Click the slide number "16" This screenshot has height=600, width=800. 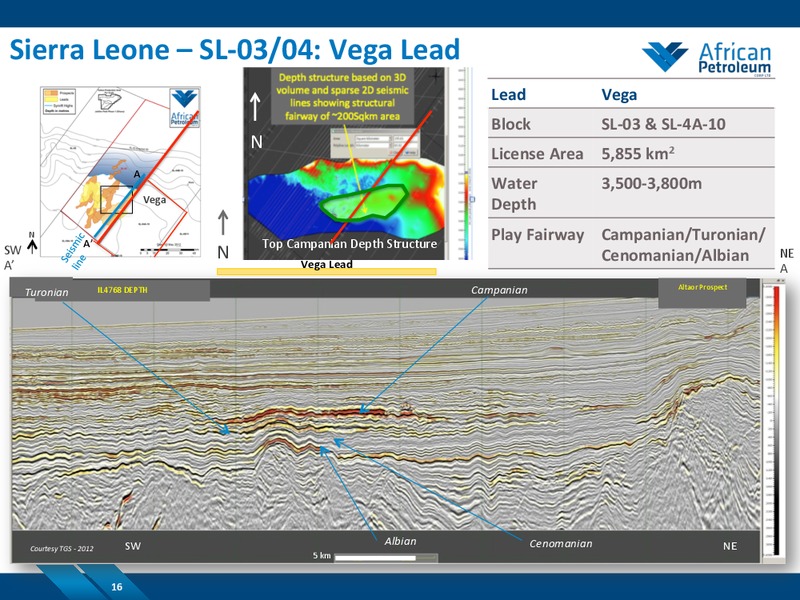tap(117, 587)
